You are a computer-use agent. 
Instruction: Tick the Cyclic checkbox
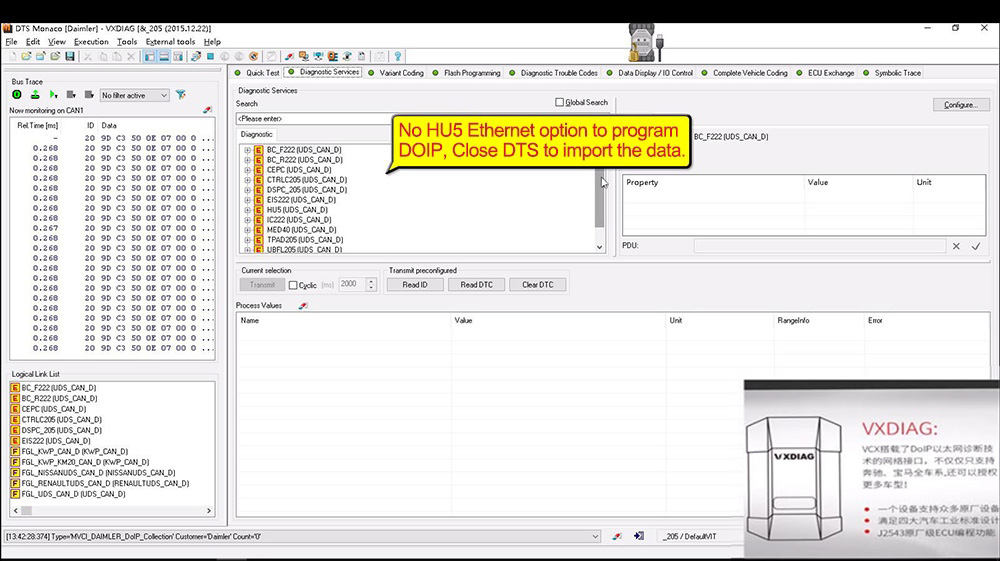pos(293,285)
